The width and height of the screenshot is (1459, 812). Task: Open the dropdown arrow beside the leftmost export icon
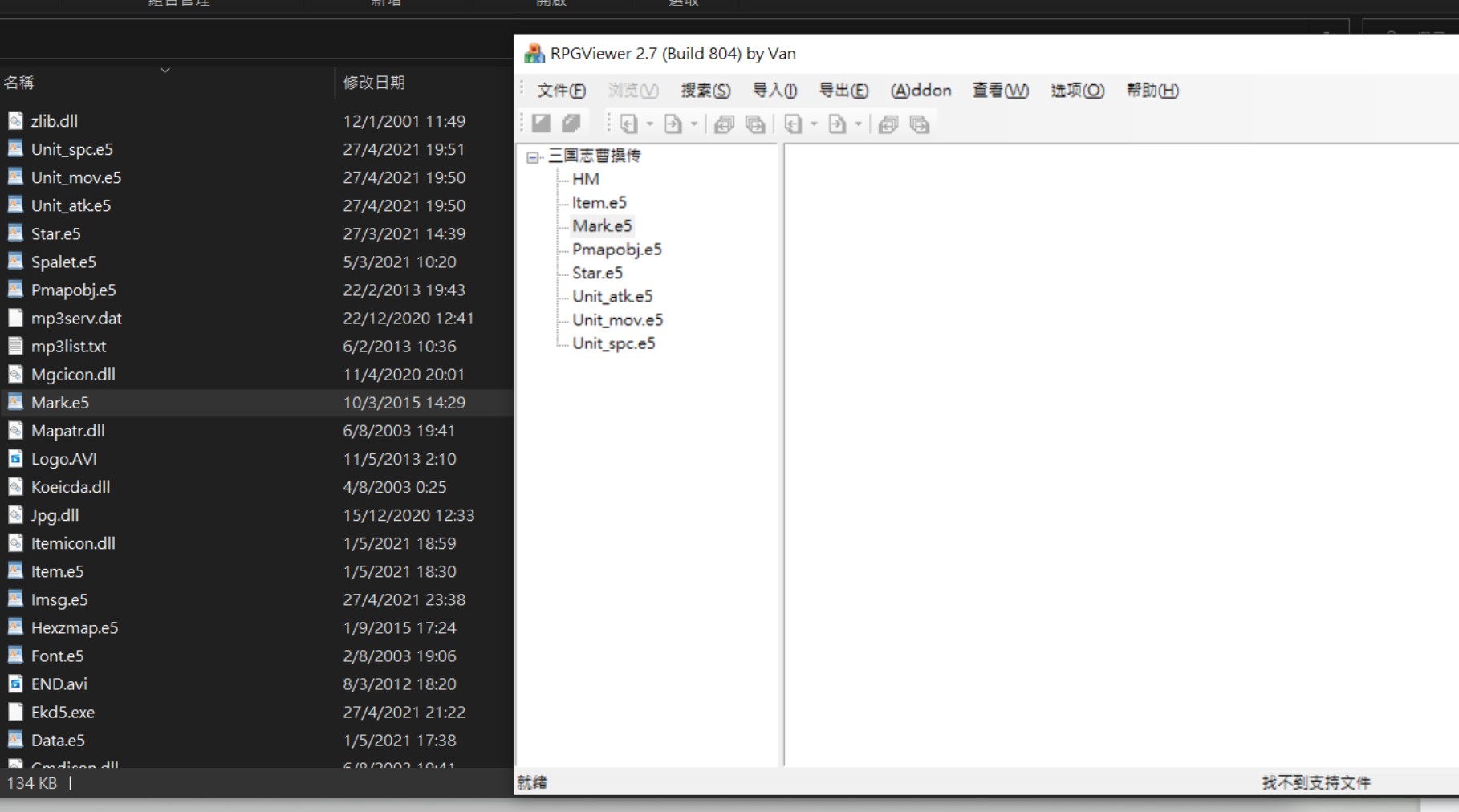694,124
